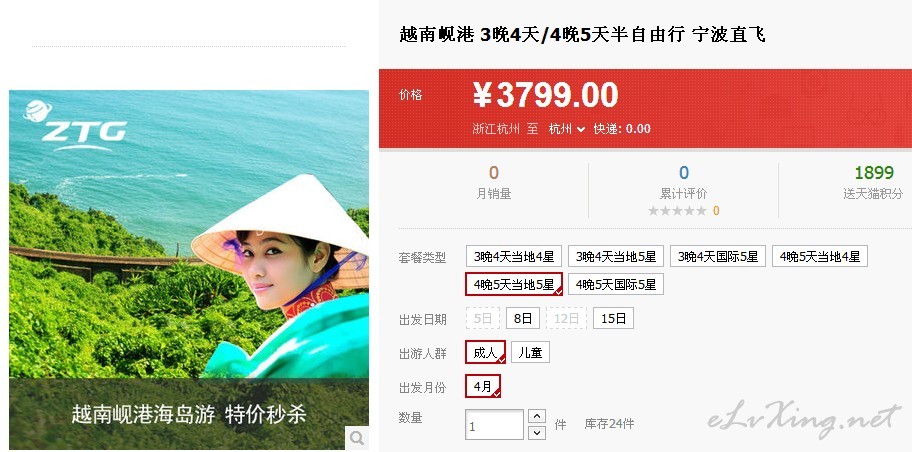Select package 3晚4天当地5星
The width and height of the screenshot is (912, 452).
616,256
